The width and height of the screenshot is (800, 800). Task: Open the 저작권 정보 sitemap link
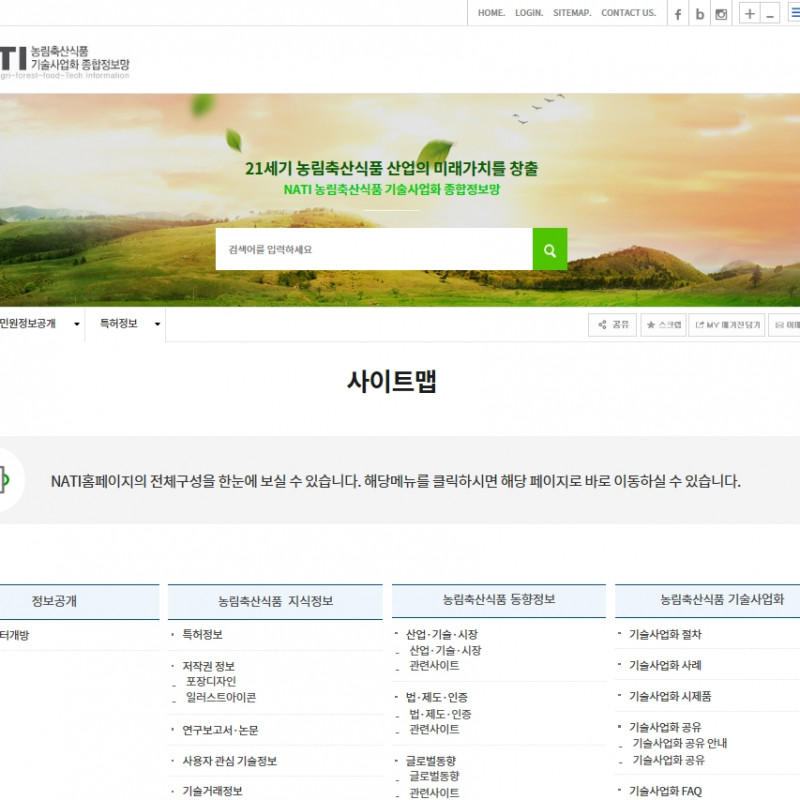(x=208, y=666)
